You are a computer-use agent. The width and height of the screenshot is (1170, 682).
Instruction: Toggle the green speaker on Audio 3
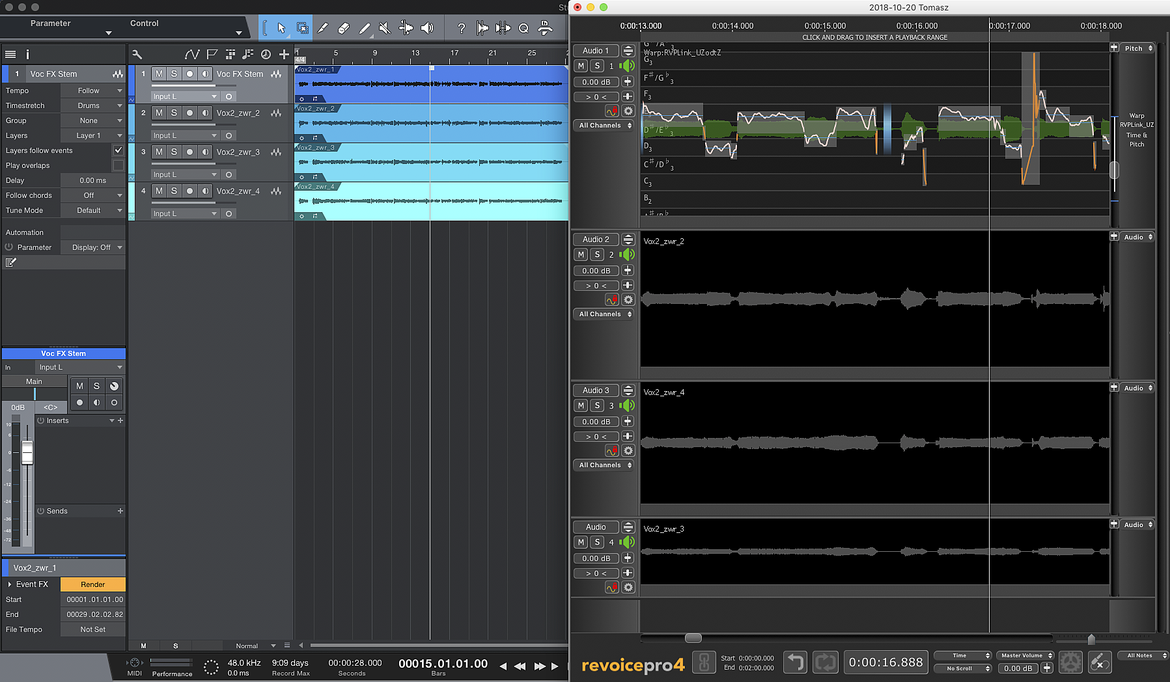[627, 405]
